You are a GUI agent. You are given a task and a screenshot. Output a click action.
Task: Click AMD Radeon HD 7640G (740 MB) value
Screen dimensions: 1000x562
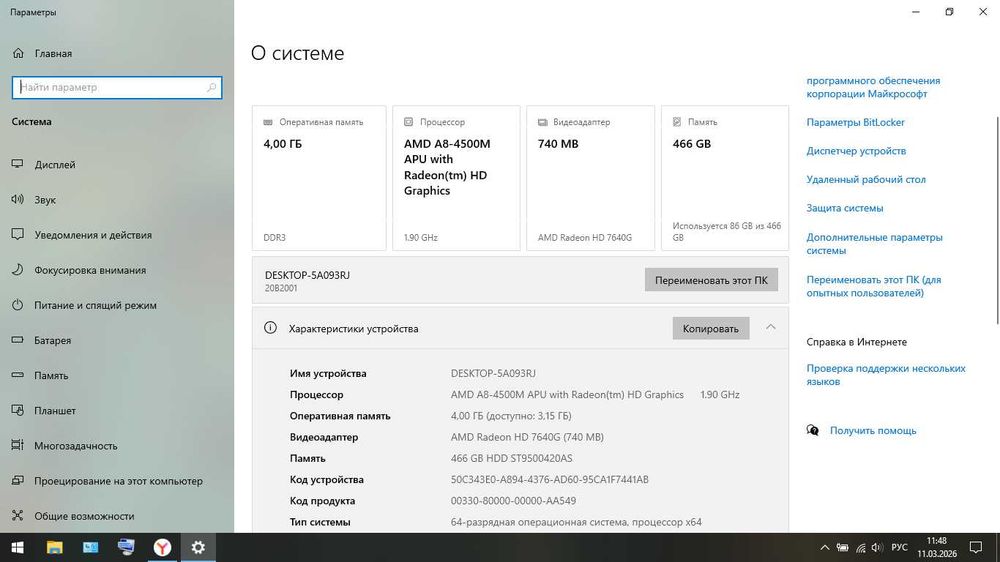527,437
